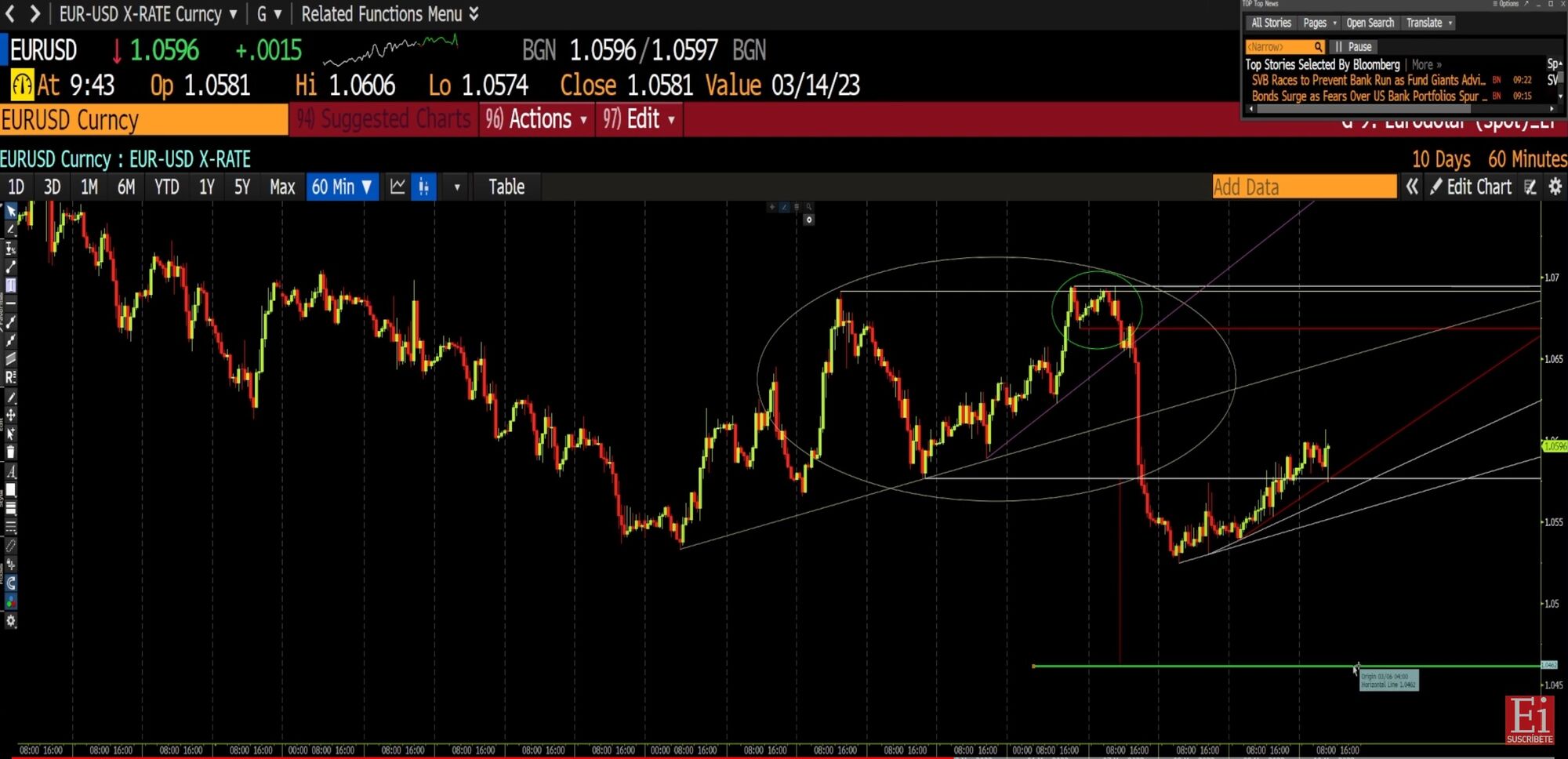Open the G function dropdown

[269, 14]
